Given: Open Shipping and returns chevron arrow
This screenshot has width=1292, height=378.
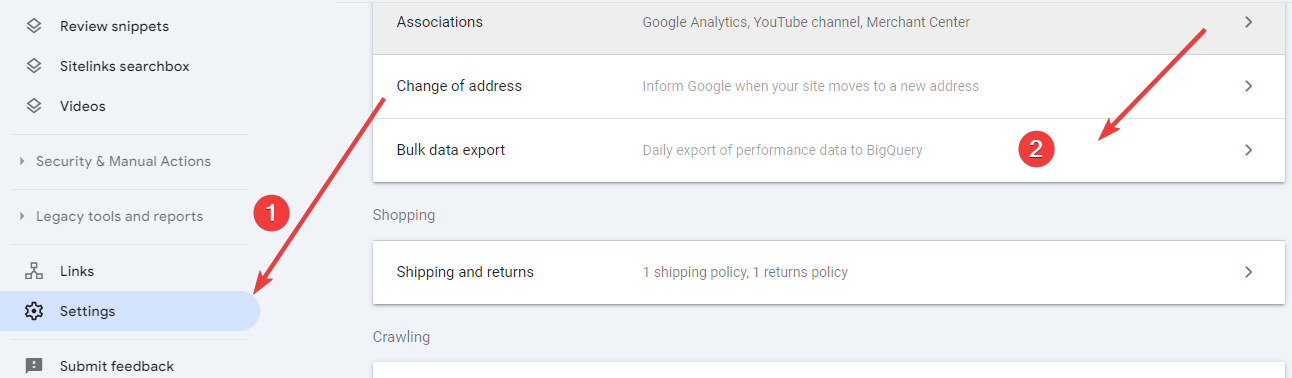Looking at the screenshot, I should (1248, 272).
